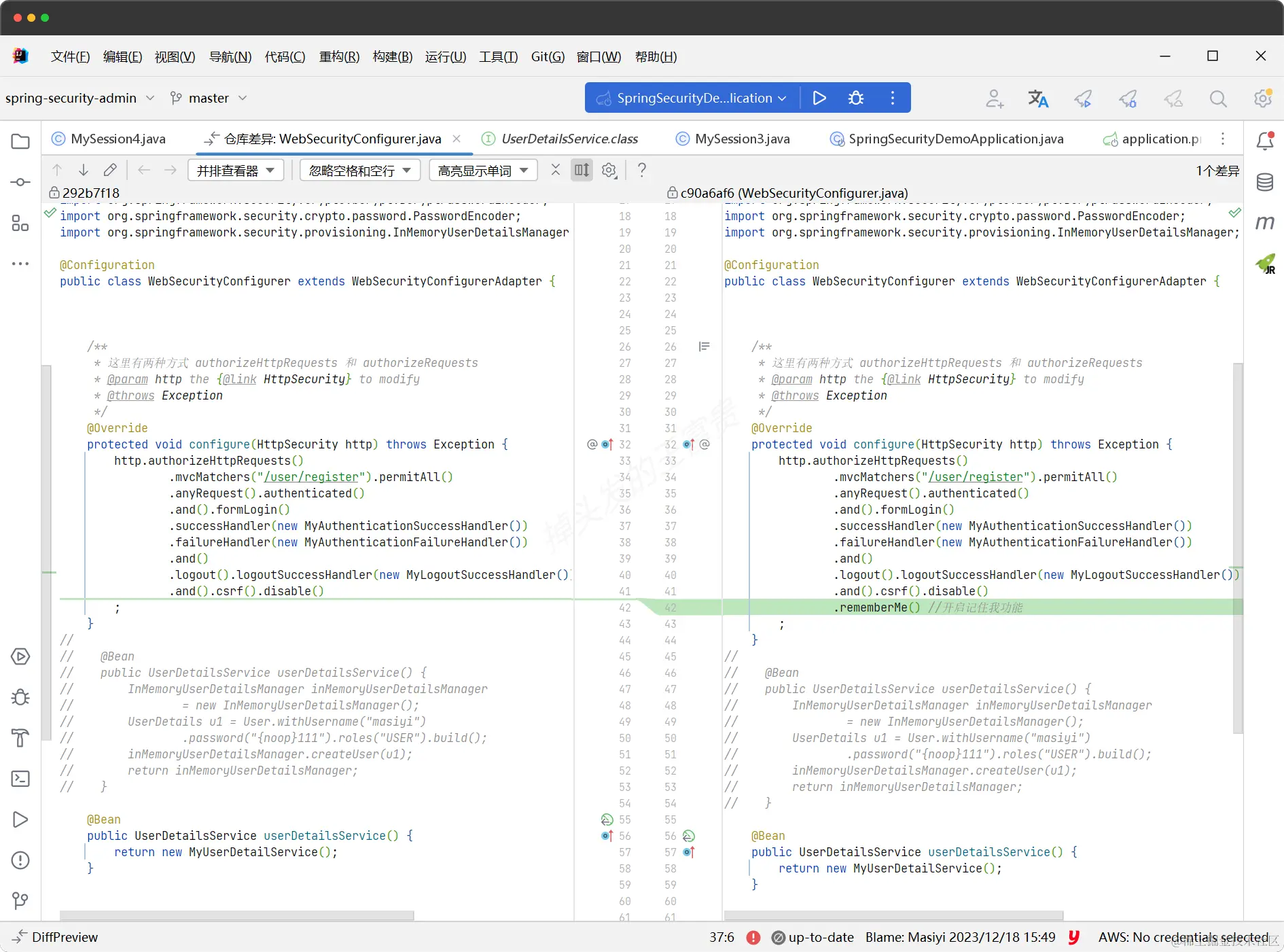Open the Problems tool window icon

pyautogui.click(x=20, y=860)
